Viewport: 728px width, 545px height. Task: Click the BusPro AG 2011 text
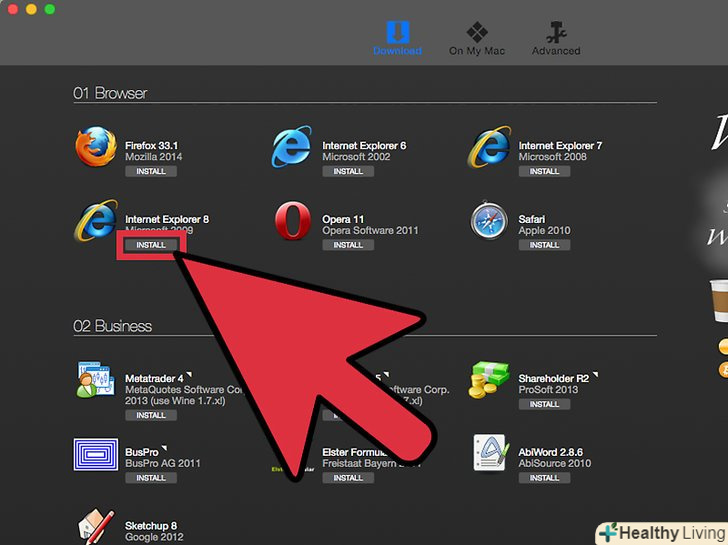click(162, 463)
